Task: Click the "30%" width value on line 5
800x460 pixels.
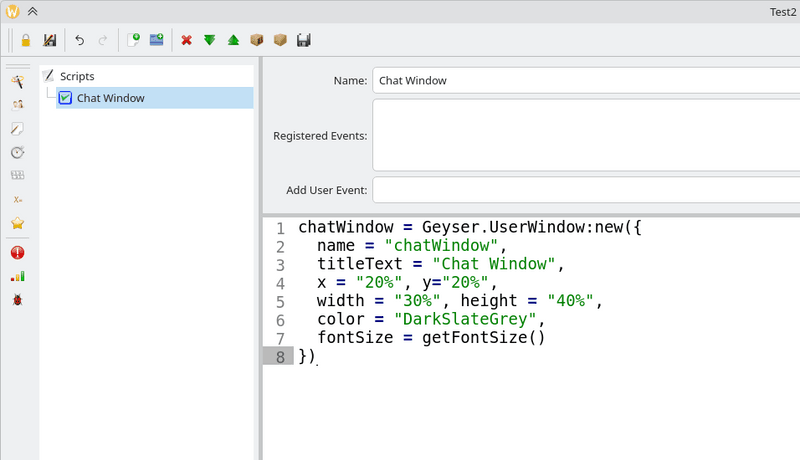Action: [417, 300]
